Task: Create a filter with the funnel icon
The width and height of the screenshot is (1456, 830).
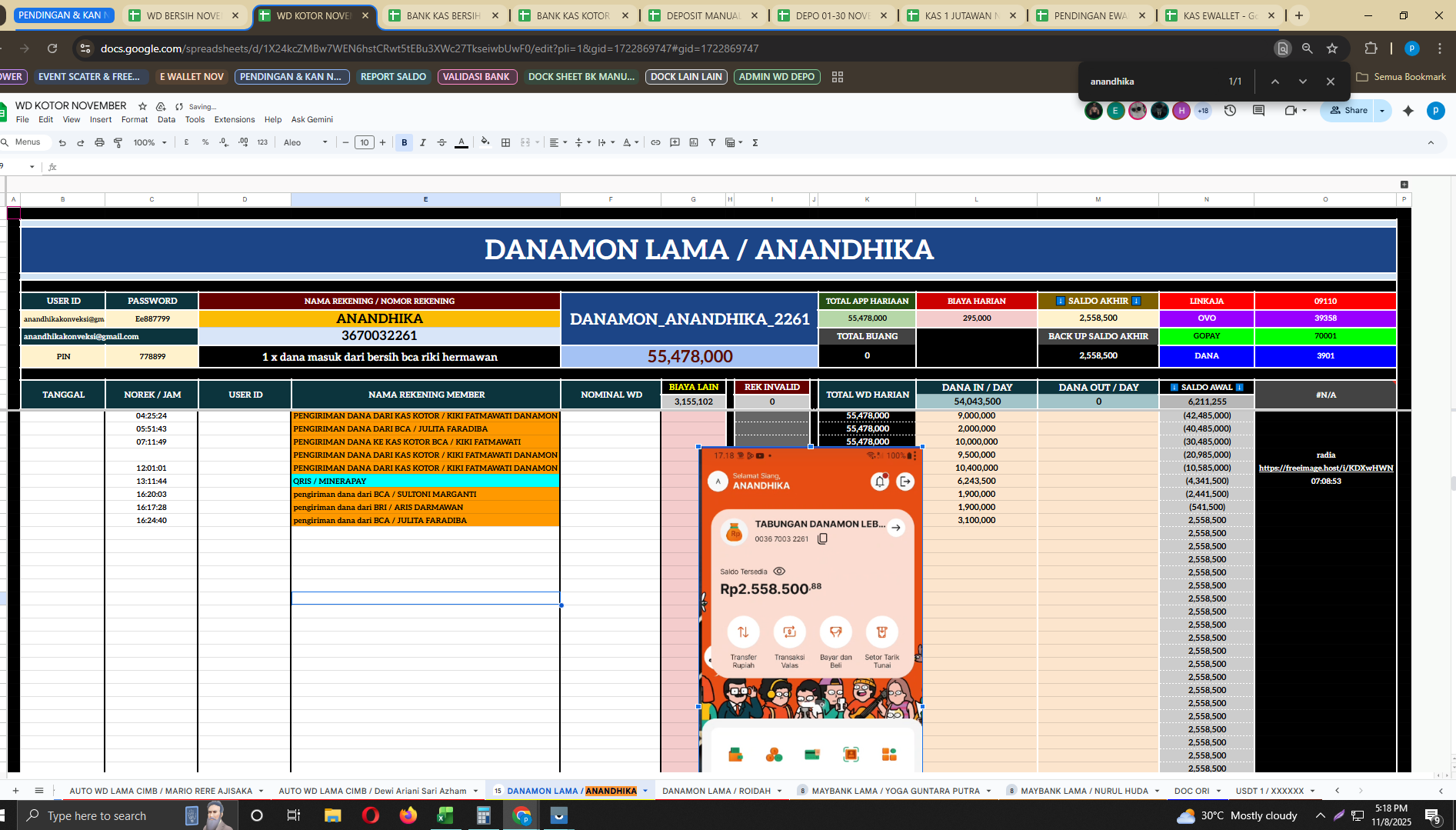Action: (x=712, y=142)
